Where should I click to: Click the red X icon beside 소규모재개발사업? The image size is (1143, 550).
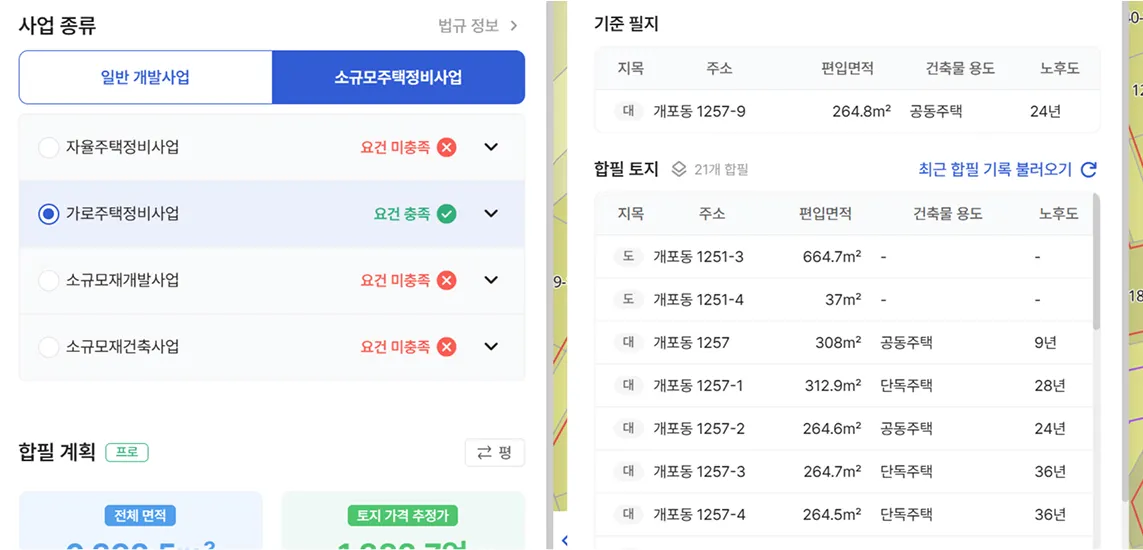point(447,280)
